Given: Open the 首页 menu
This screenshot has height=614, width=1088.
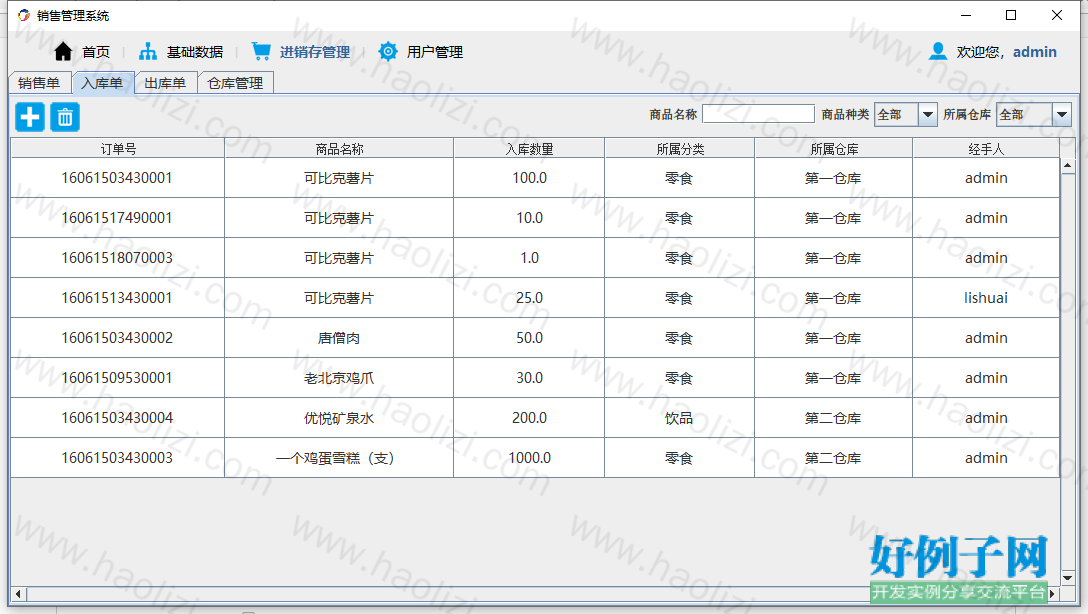Looking at the screenshot, I should pyautogui.click(x=96, y=52).
